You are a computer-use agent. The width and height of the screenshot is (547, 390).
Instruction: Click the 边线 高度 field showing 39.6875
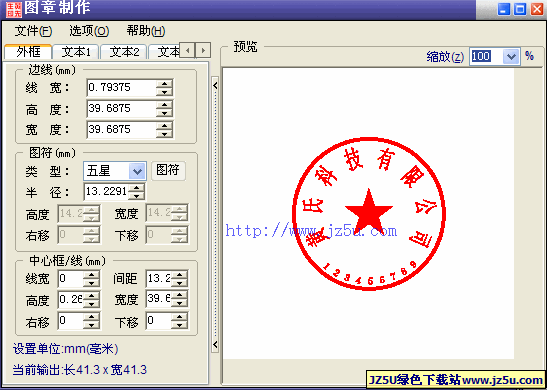point(121,108)
